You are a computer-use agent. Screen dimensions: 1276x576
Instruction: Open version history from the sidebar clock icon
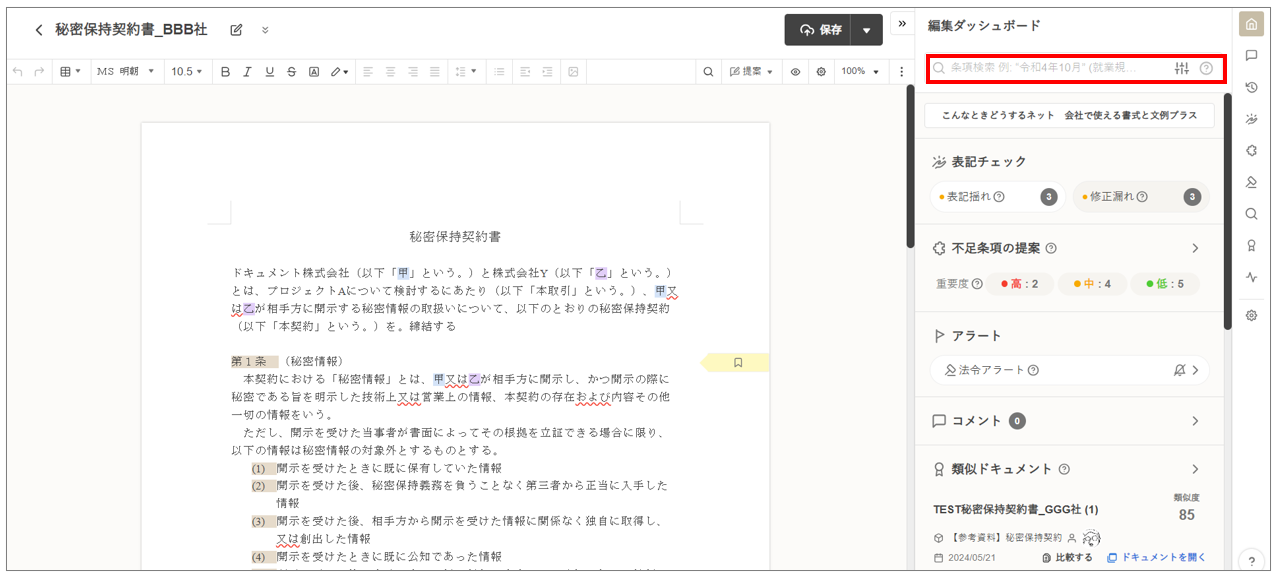[x=1251, y=87]
